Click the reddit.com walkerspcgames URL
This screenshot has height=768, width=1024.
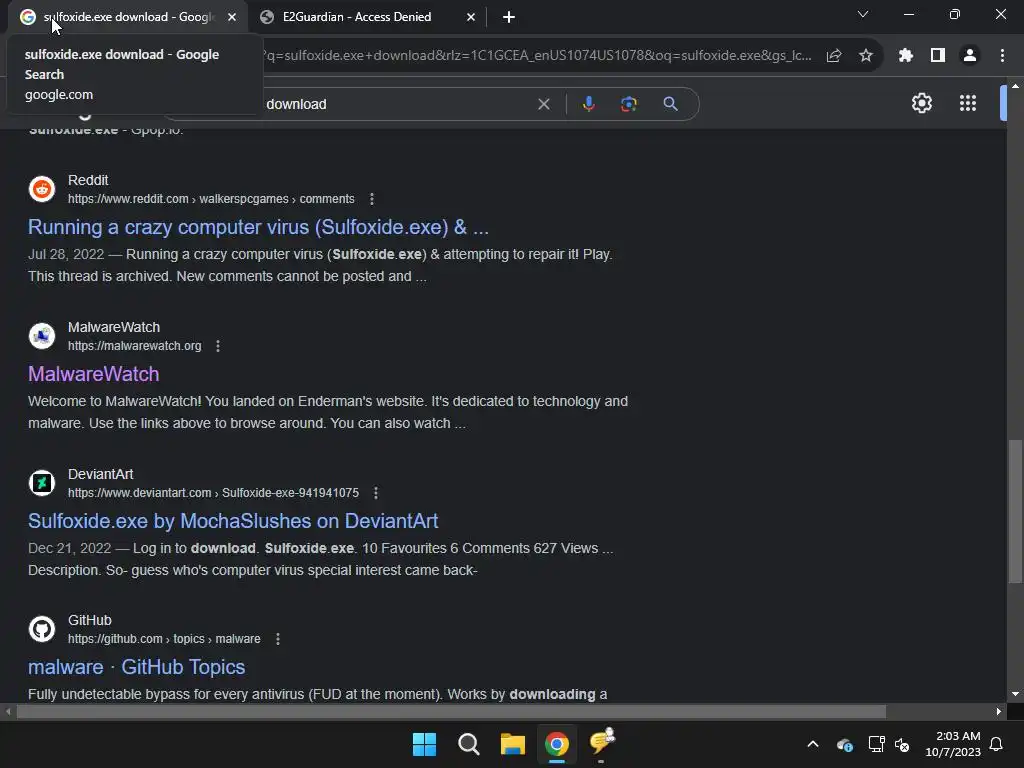point(211,199)
